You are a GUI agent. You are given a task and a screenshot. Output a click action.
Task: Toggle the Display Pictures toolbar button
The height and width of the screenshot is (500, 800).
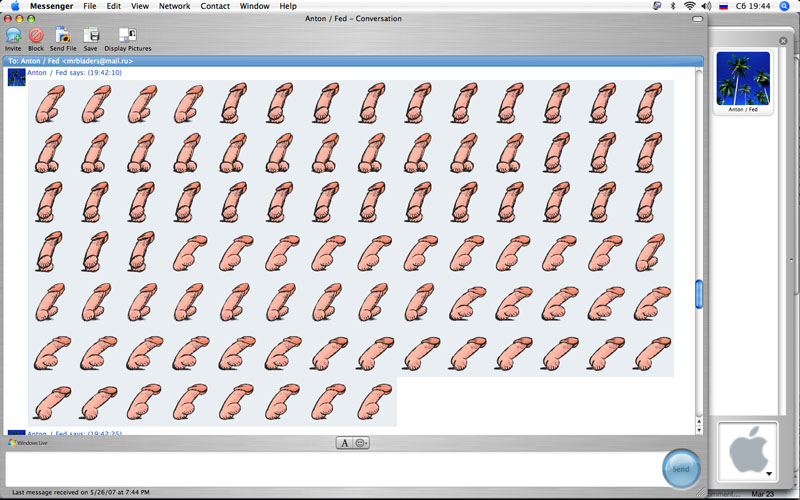point(127,36)
